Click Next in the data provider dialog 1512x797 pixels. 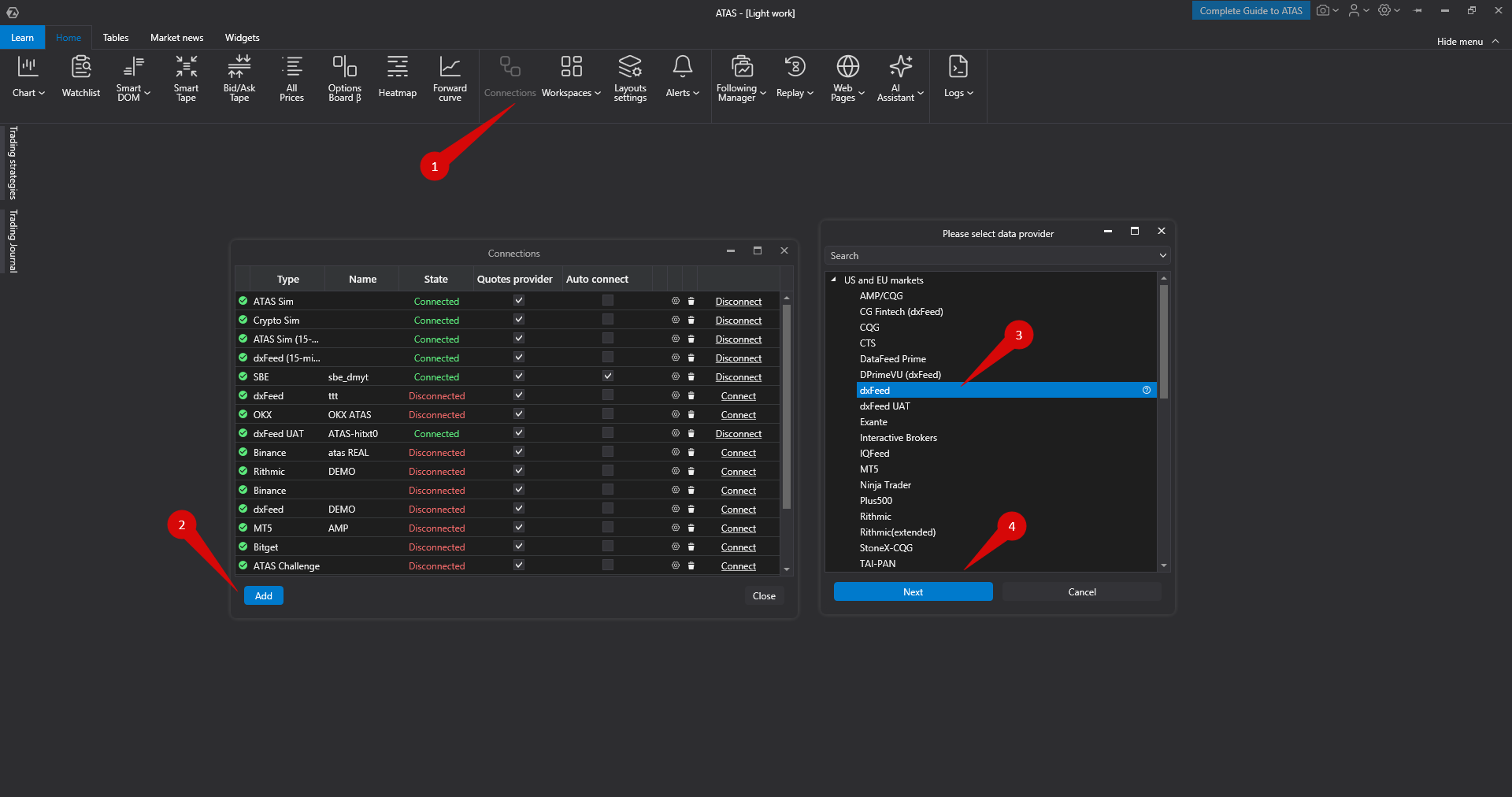pos(913,591)
